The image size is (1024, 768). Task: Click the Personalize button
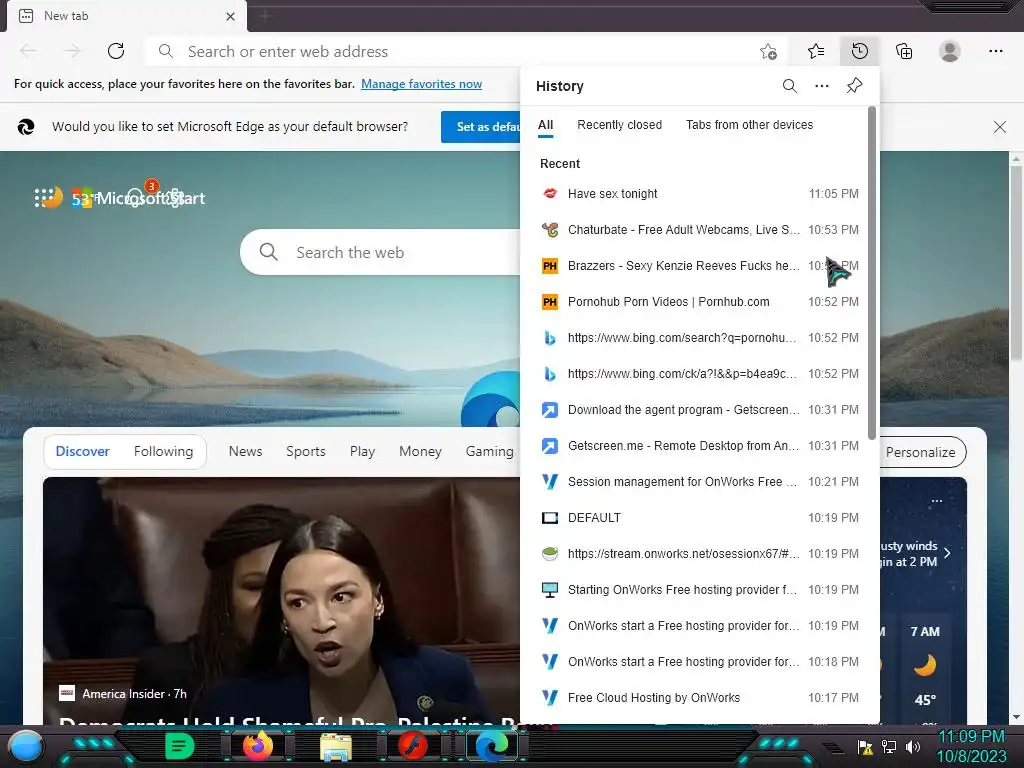(921, 452)
